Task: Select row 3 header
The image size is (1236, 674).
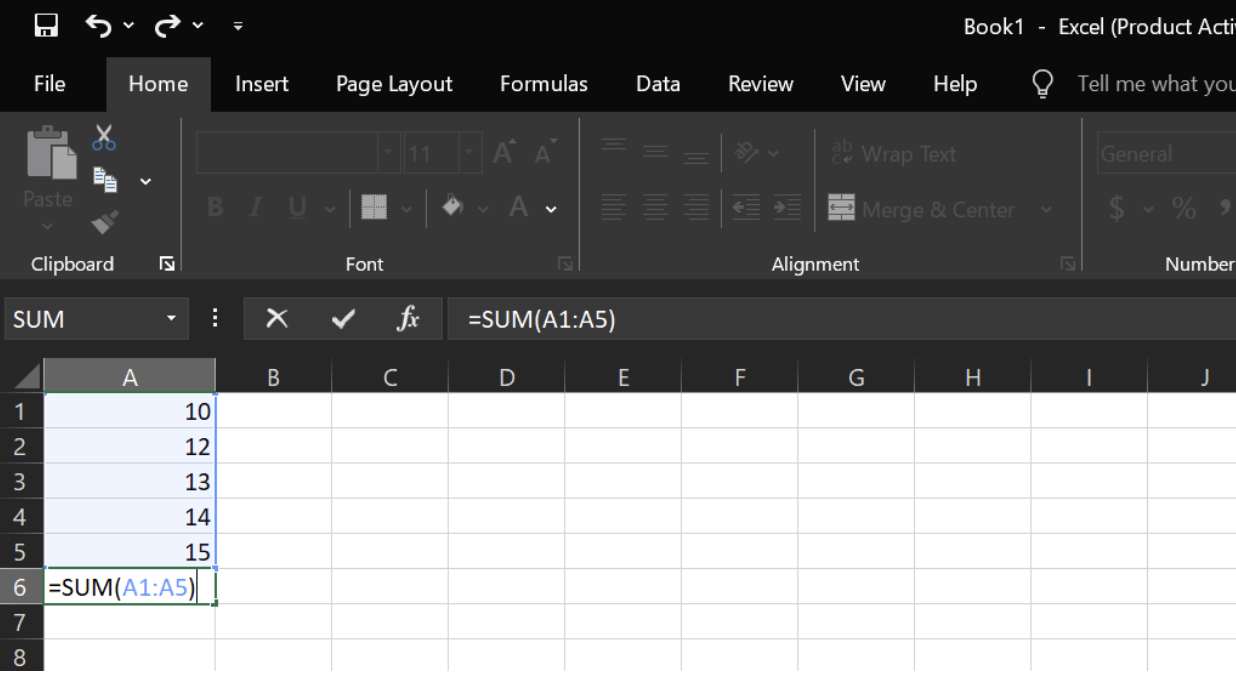Action: click(20, 481)
